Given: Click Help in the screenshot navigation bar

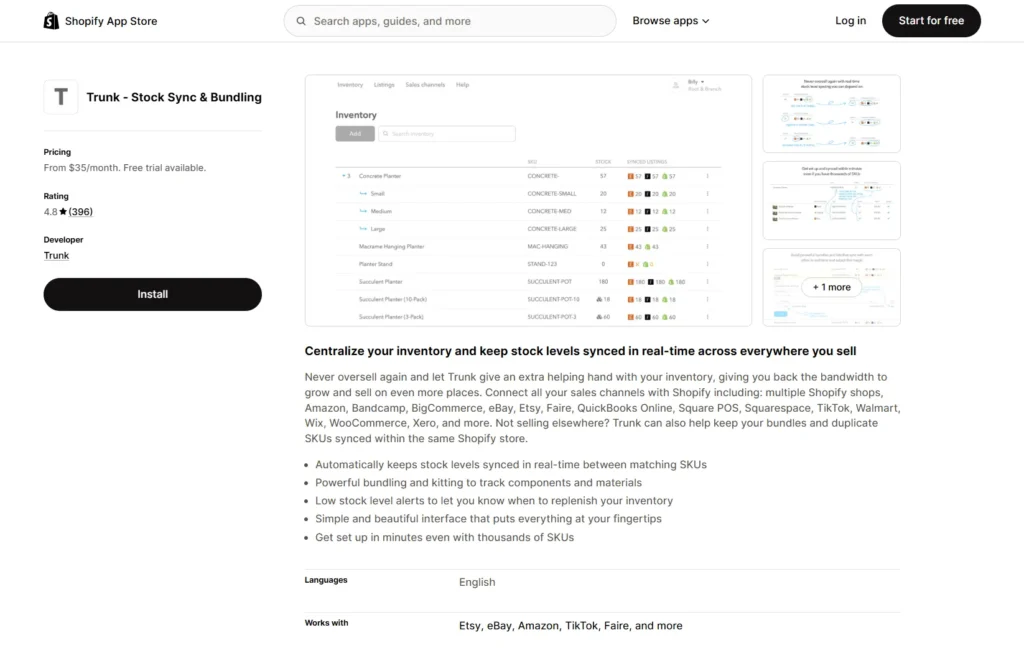Looking at the screenshot, I should tap(462, 85).
